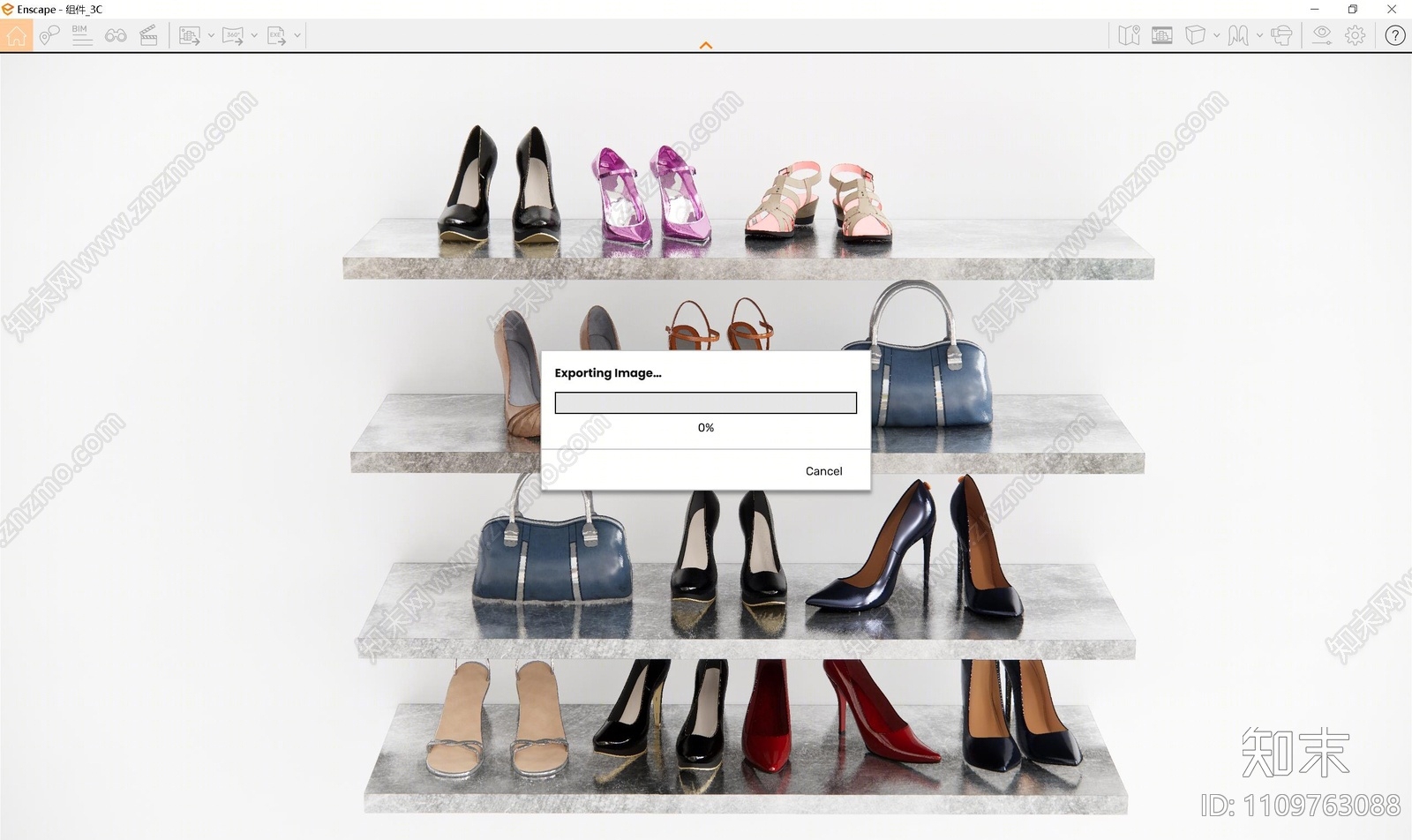
Task: Click the projection mode arches icon
Action: (1238, 35)
